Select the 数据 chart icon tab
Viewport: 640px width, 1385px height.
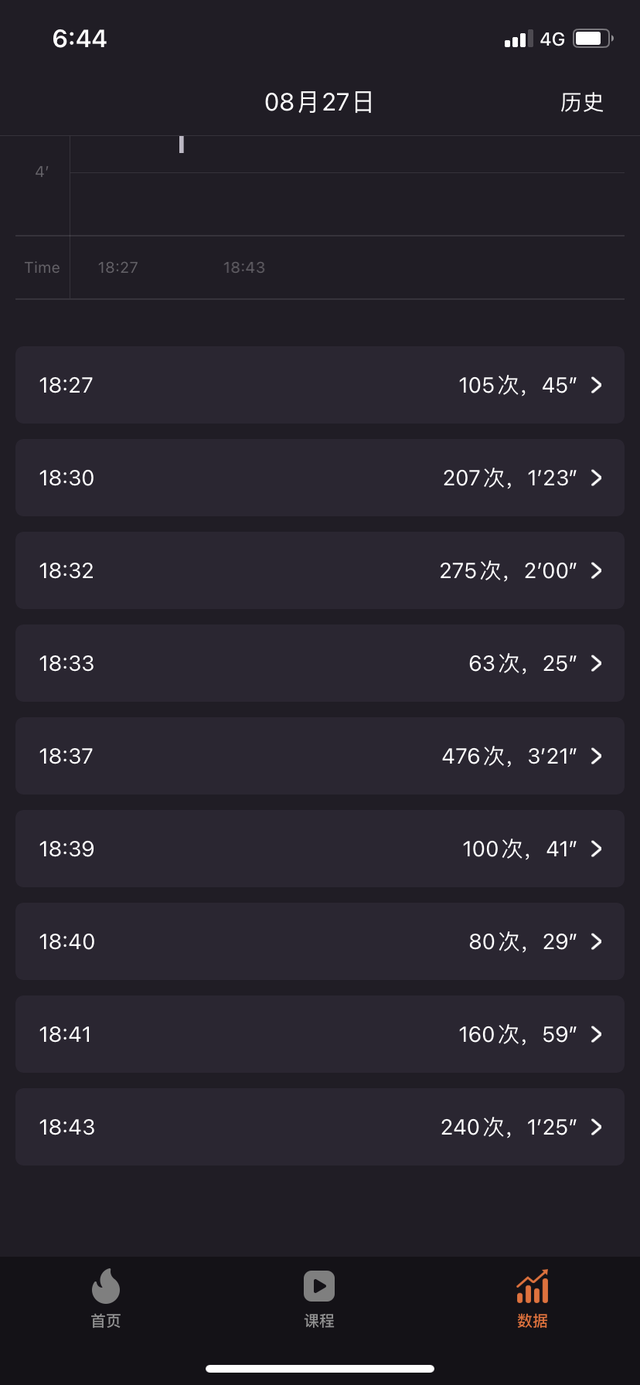(x=532, y=1287)
